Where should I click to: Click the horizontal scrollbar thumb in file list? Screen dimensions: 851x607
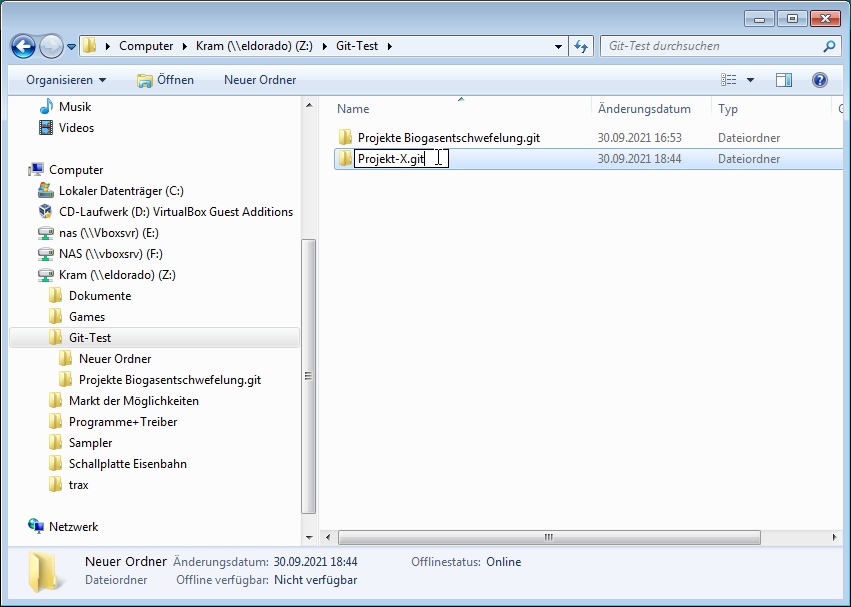549,538
